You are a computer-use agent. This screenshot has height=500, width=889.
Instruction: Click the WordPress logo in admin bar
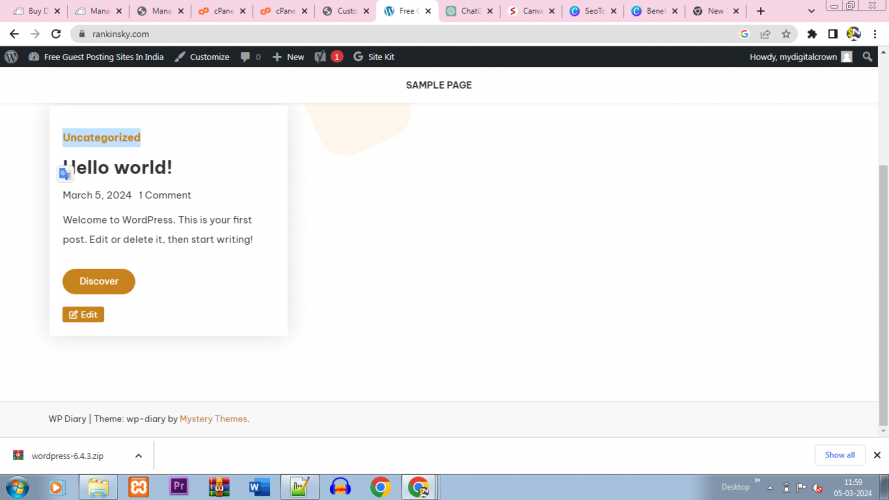click(x=11, y=57)
